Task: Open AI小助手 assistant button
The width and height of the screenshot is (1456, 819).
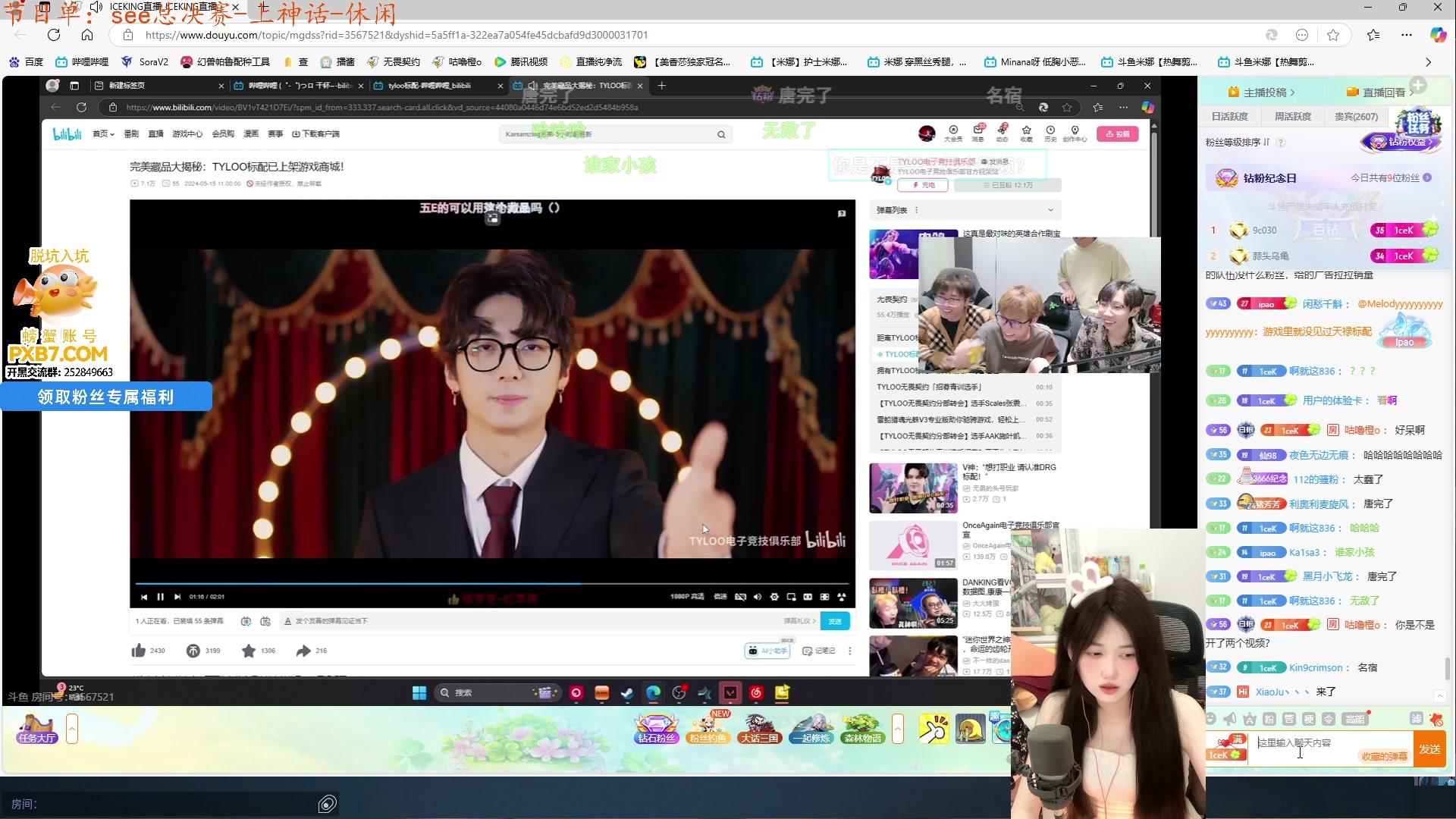Action: coord(768,651)
